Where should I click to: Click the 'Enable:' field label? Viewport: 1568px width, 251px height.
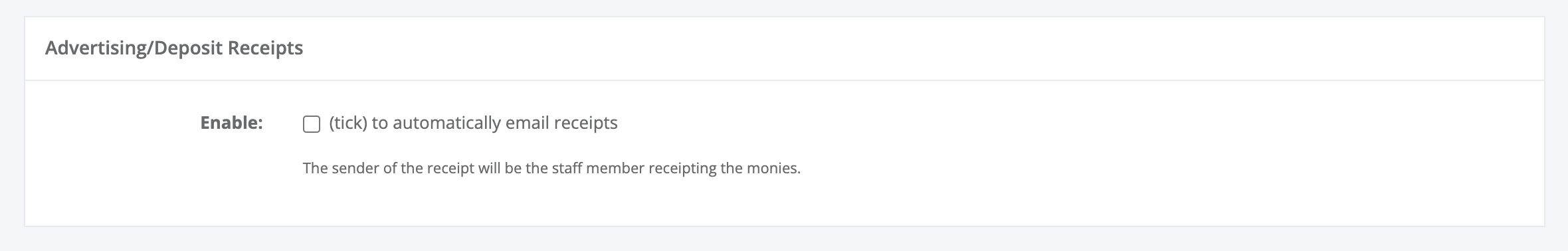[232, 123]
